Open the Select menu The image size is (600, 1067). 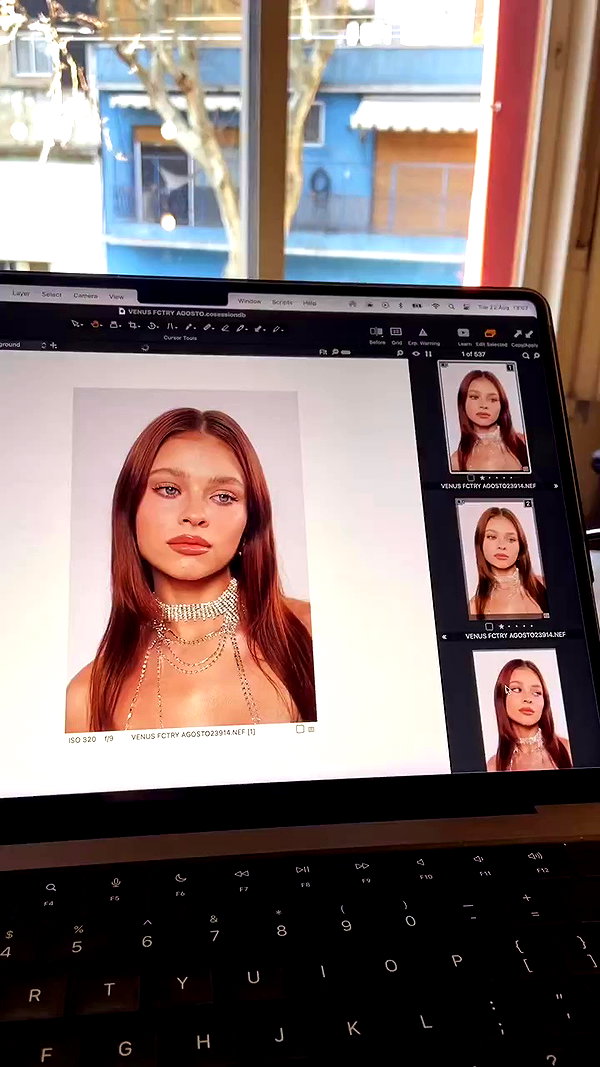(52, 295)
